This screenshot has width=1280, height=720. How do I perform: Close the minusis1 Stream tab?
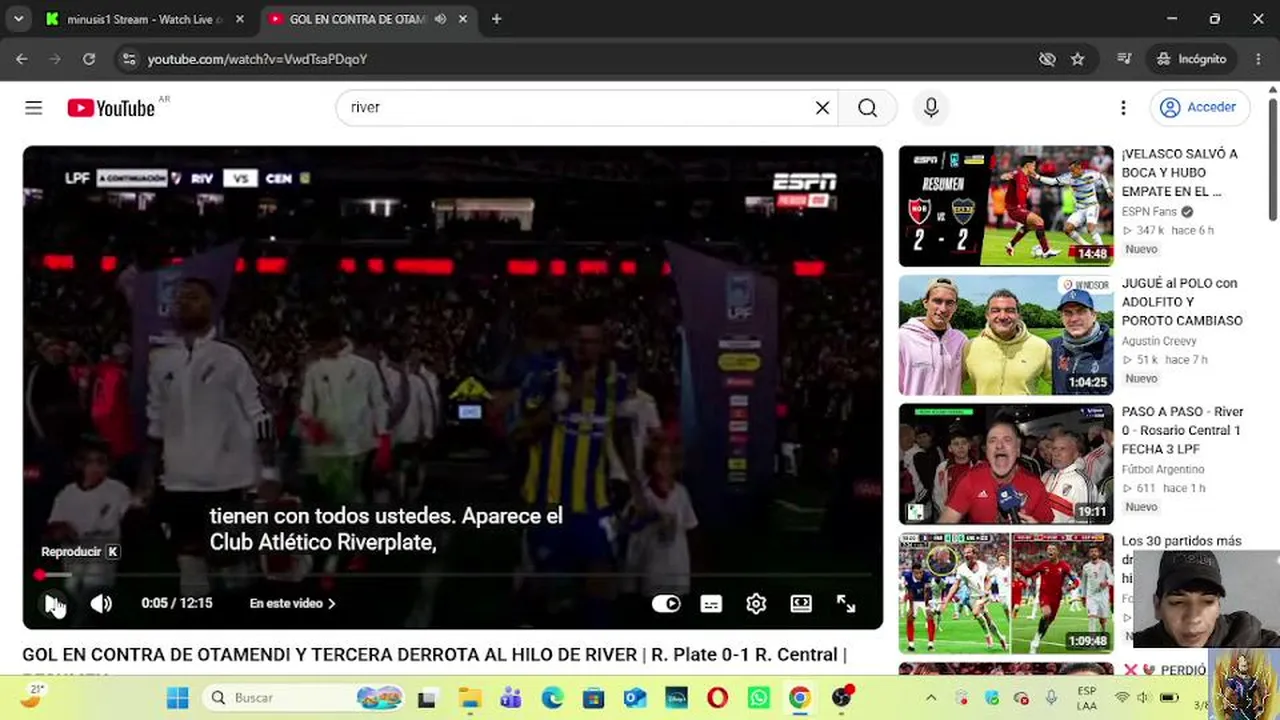(241, 19)
